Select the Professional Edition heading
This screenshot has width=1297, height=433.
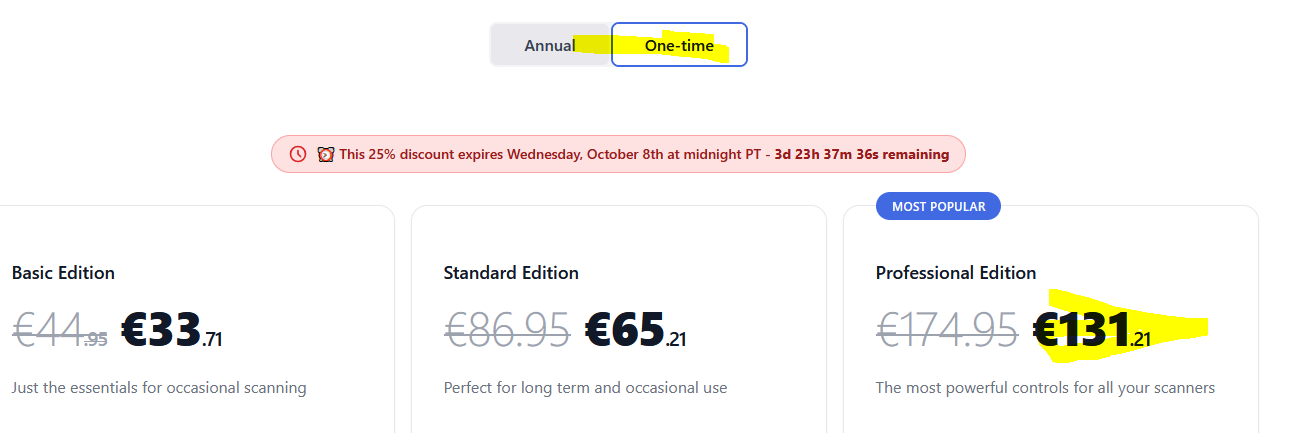pyautogui.click(x=956, y=273)
